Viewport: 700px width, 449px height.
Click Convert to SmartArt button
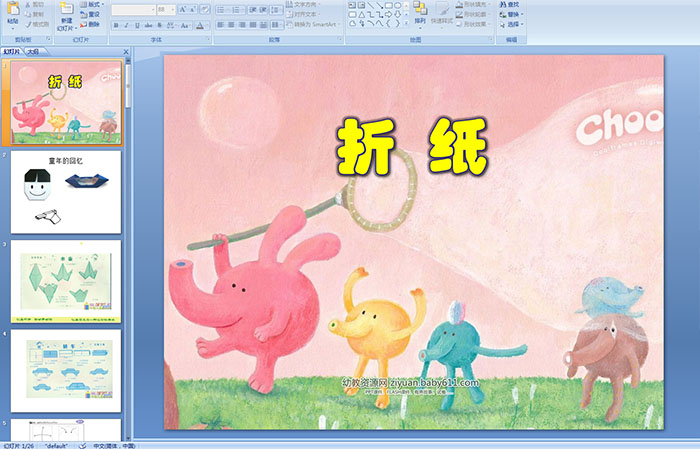pos(313,24)
